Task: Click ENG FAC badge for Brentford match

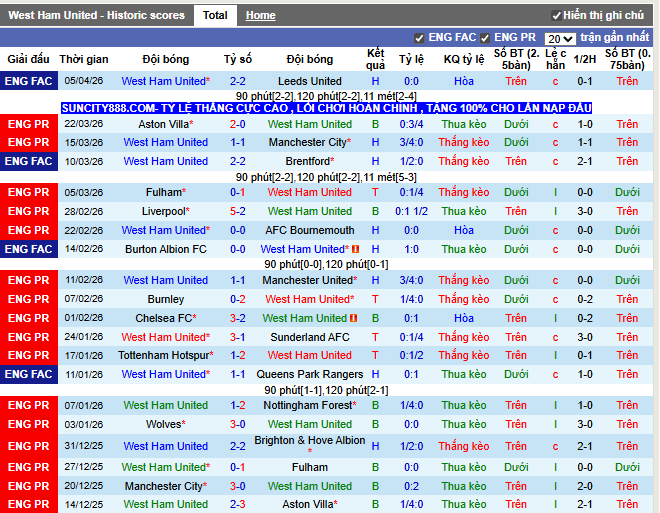Action: tap(28, 161)
